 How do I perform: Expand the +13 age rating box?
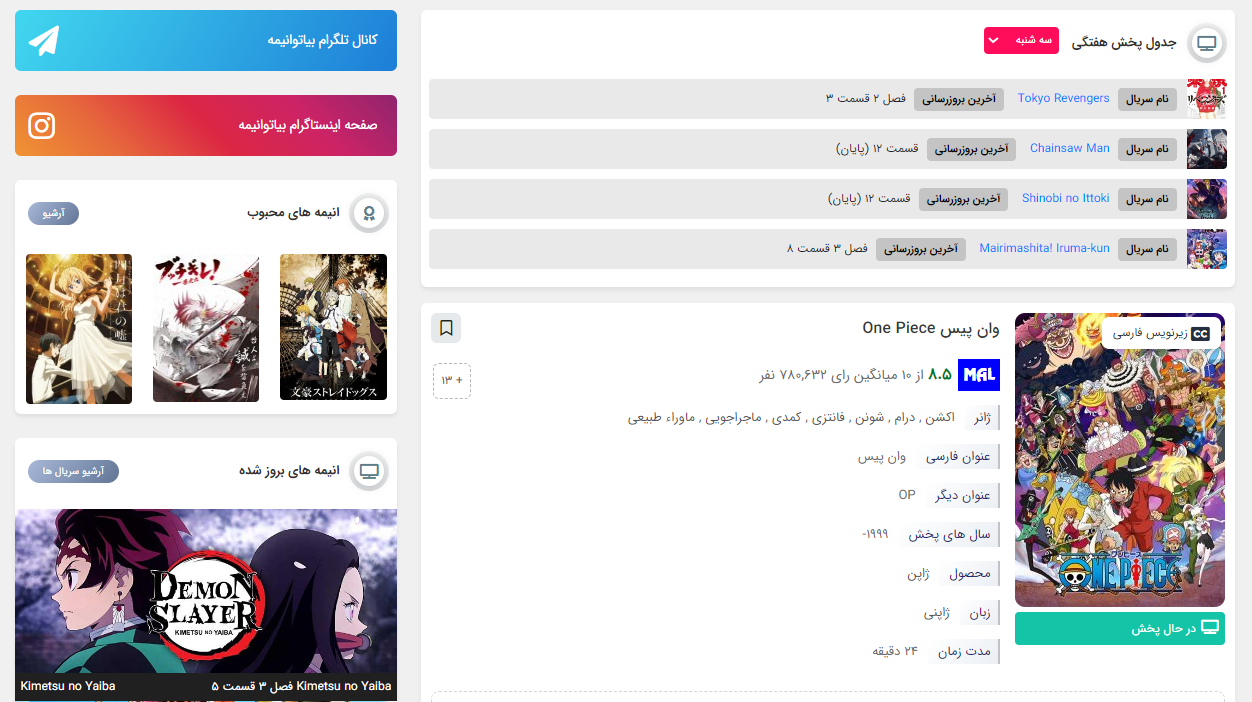pyautogui.click(x=452, y=381)
